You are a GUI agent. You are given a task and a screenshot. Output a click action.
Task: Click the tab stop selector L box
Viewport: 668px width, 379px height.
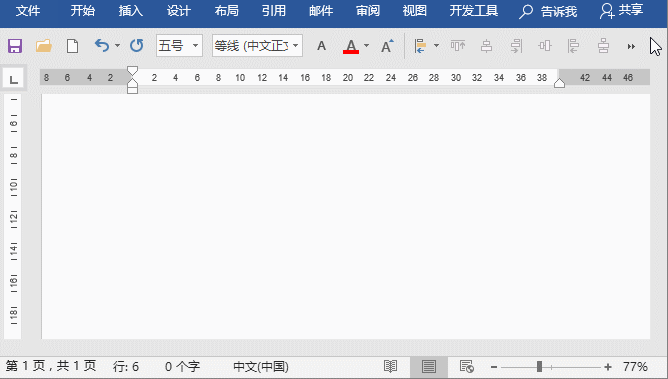[x=14, y=79]
